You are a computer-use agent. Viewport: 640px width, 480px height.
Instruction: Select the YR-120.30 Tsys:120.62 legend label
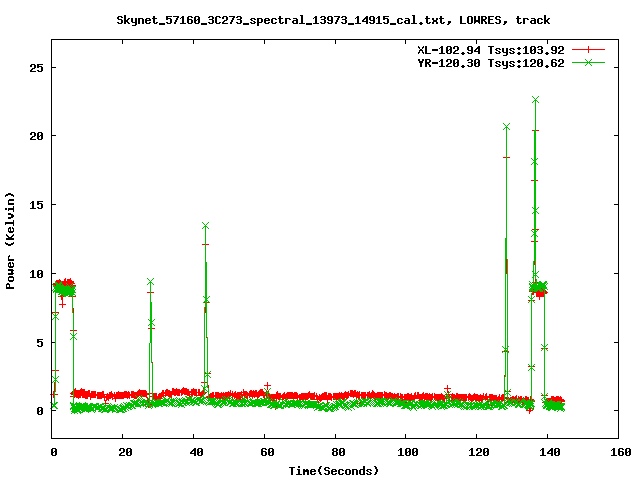pyautogui.click(x=491, y=63)
